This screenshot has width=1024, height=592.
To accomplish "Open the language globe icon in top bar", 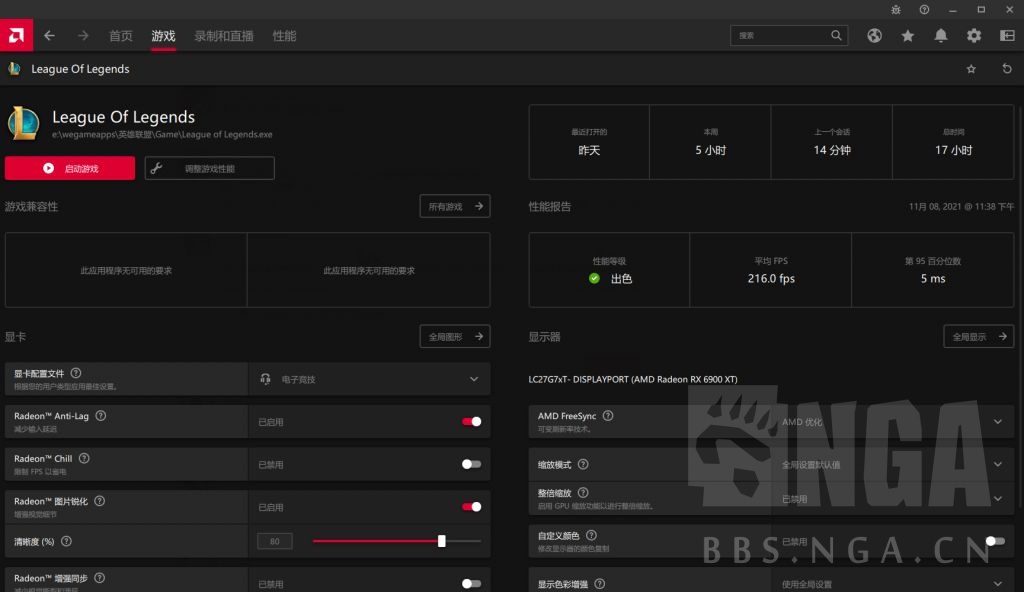I will click(x=874, y=35).
